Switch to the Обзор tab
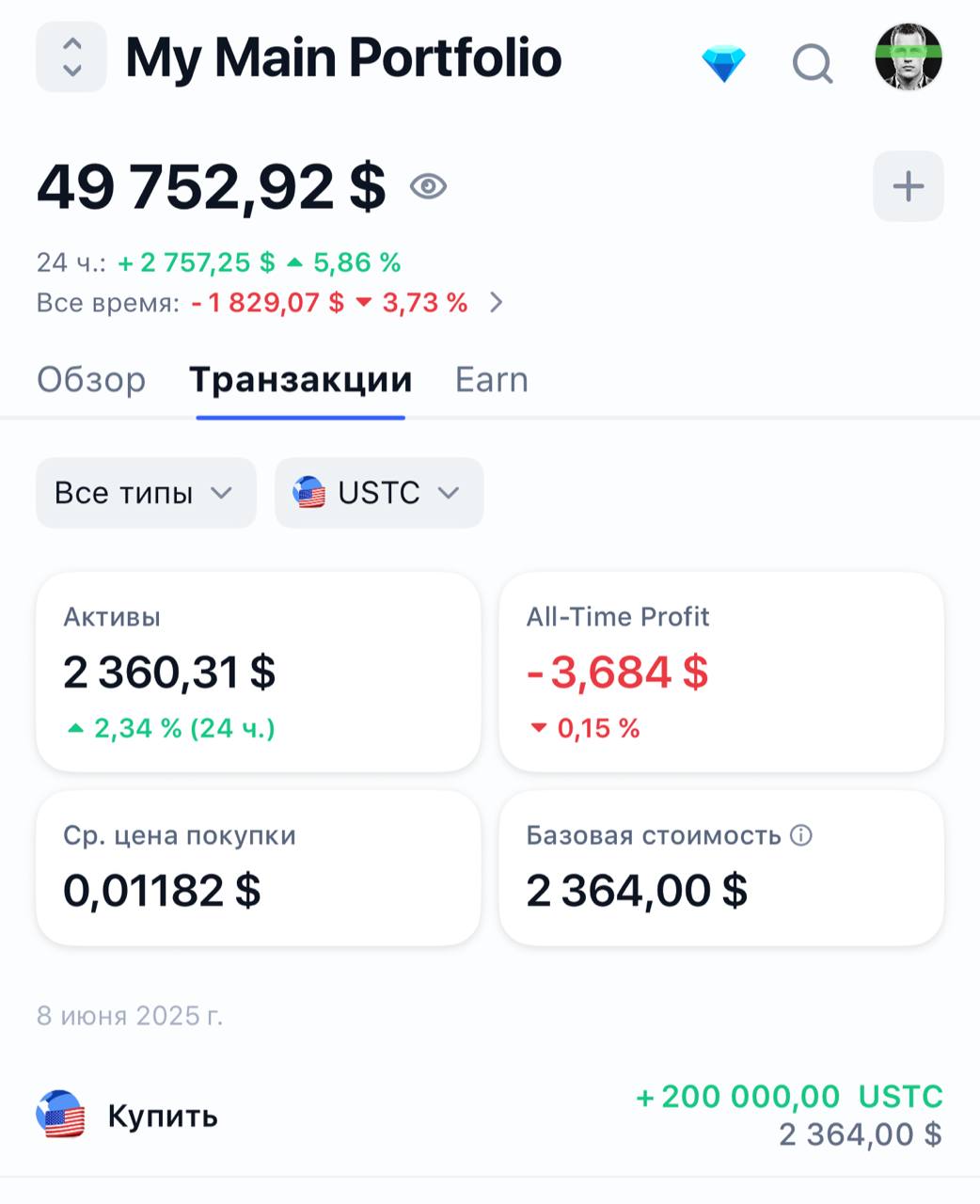 tap(91, 379)
